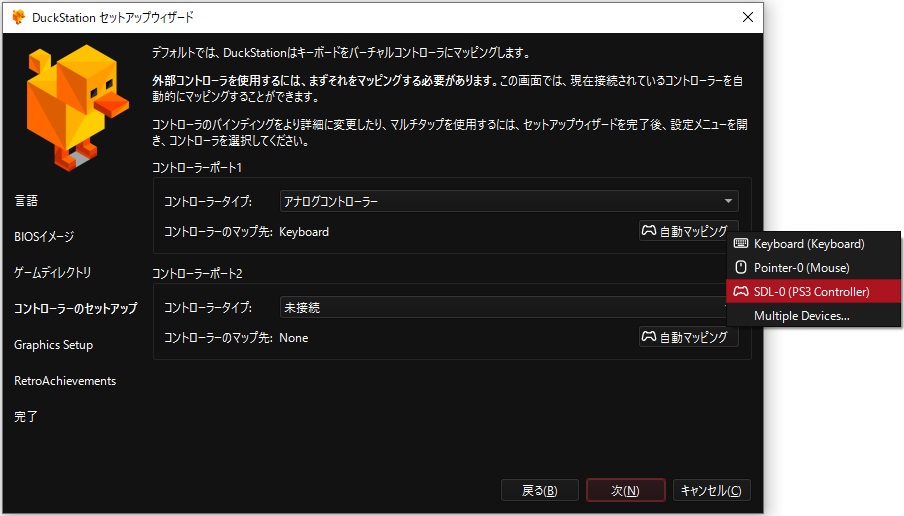Click the DuckStation duck logo in title bar
The width and height of the screenshot is (904, 516).
point(18,17)
